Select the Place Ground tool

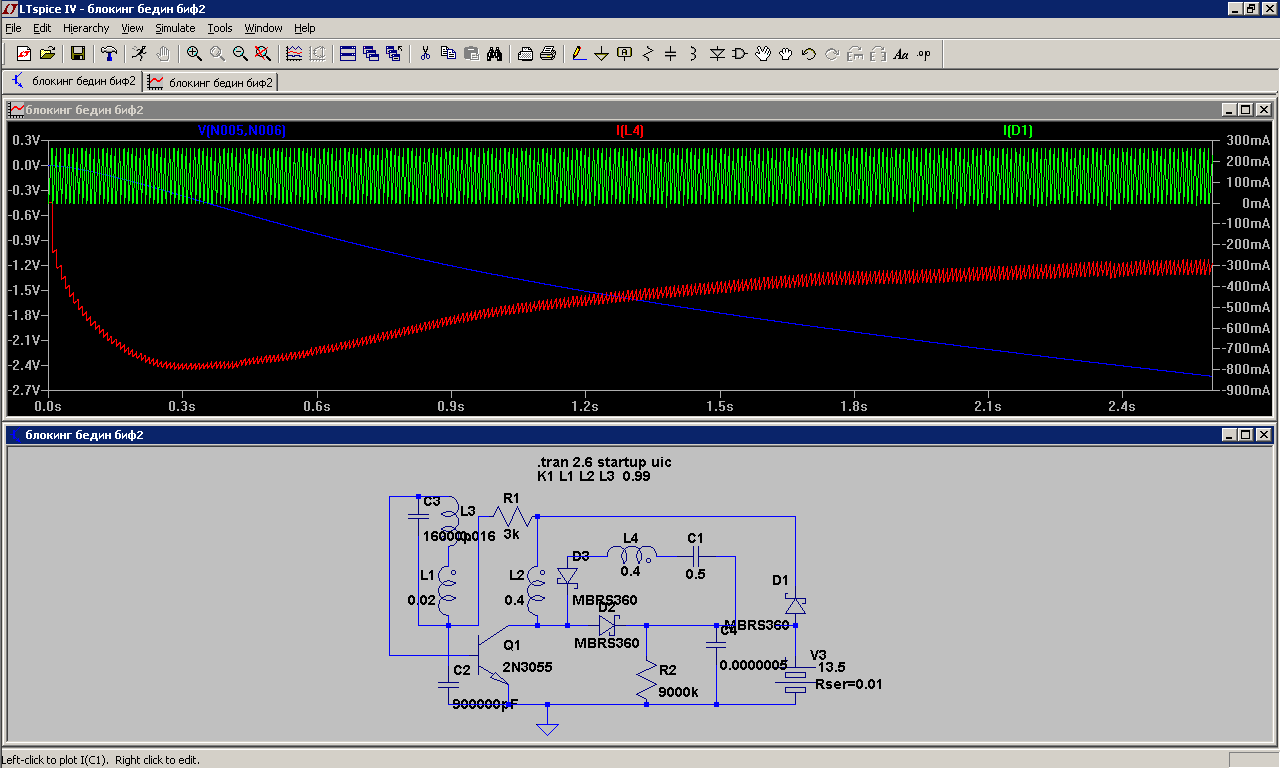pyautogui.click(x=601, y=54)
